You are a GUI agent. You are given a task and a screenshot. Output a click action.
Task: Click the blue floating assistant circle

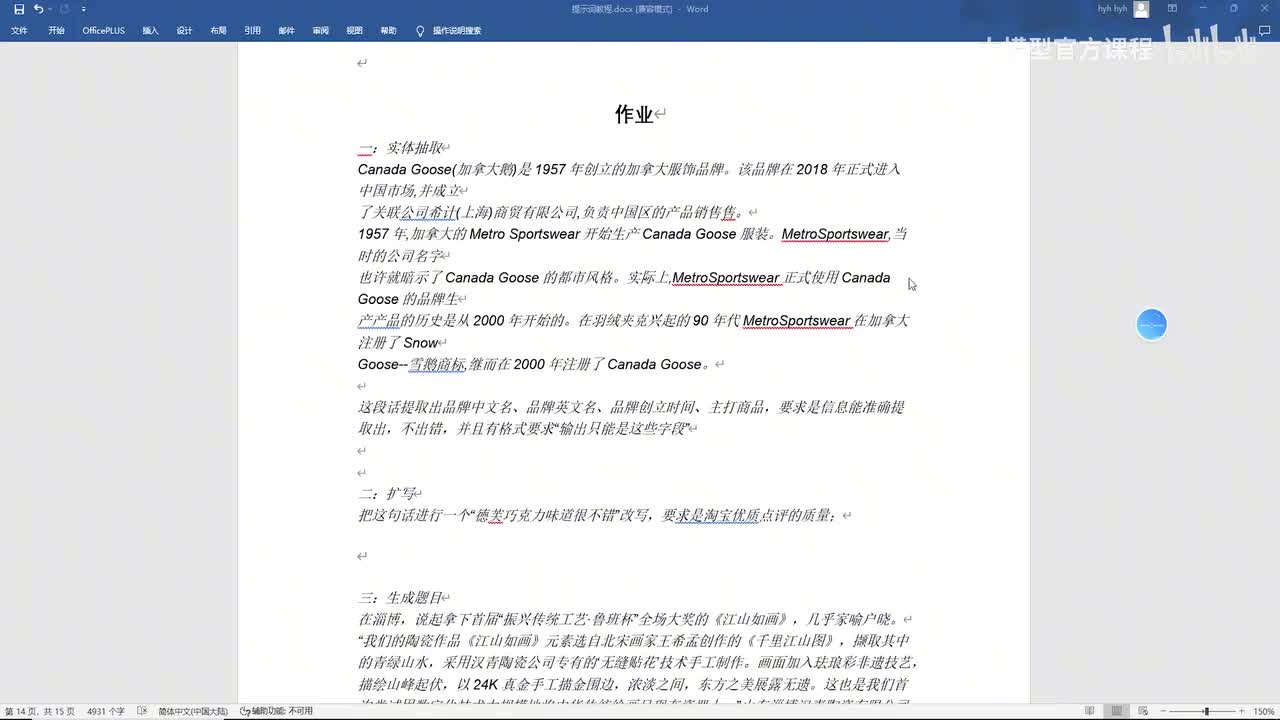[1152, 325]
